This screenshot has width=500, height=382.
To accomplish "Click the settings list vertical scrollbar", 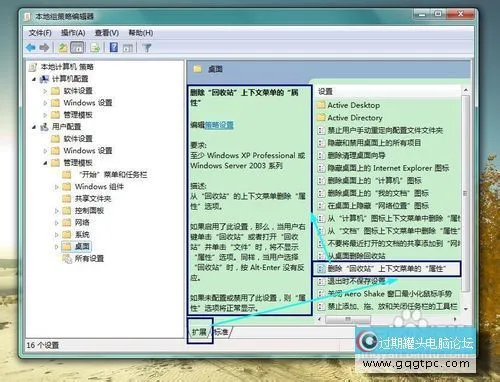I will tap(466, 193).
